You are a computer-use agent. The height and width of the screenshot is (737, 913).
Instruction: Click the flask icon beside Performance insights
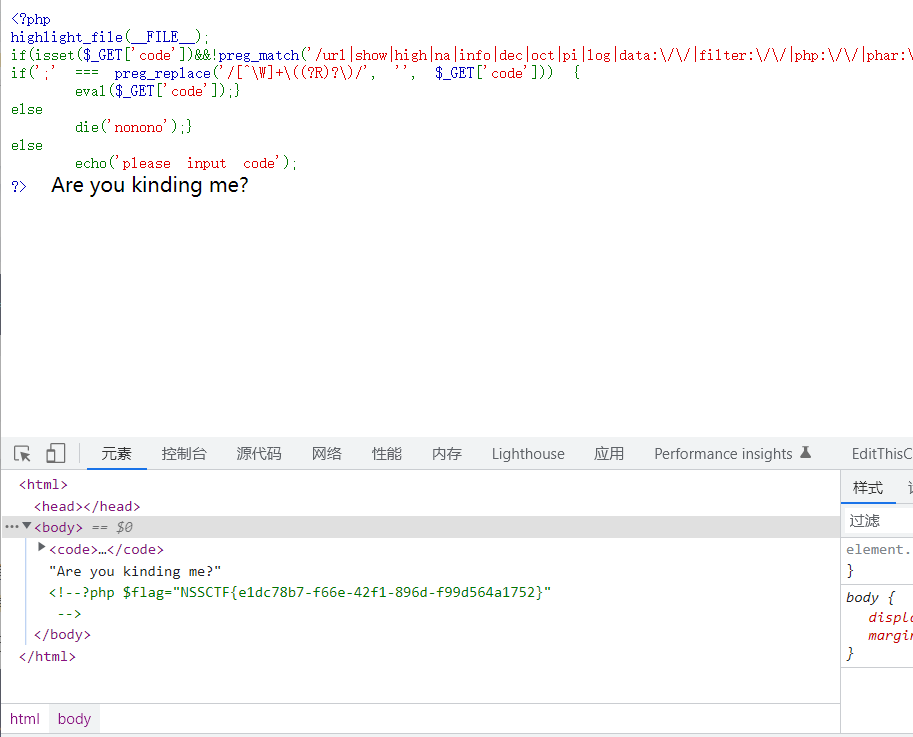(x=805, y=453)
